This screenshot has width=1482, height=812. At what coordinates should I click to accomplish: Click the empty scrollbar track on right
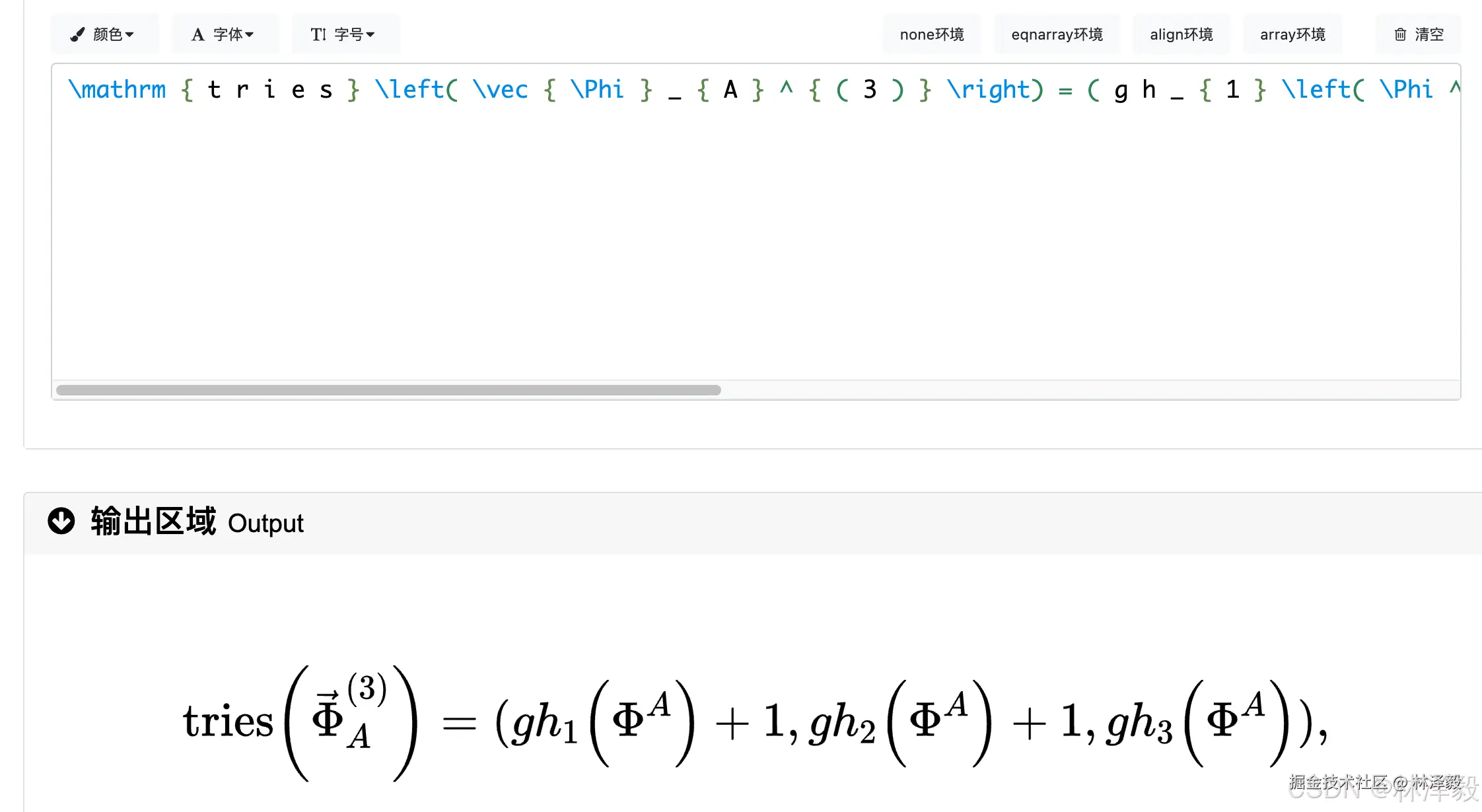pos(1090,390)
